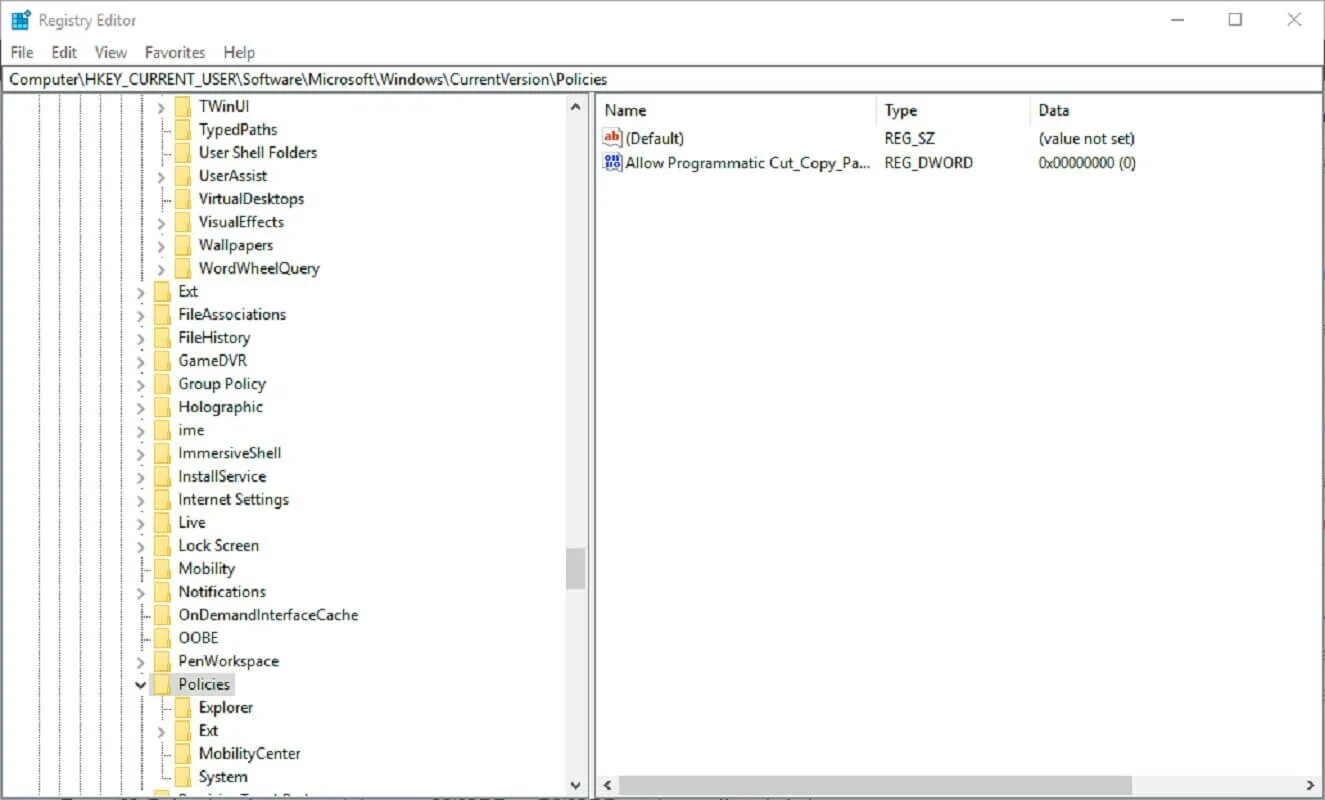Click the Registry Editor app icon in title bar
Image resolution: width=1325 pixels, height=800 pixels.
(x=20, y=20)
